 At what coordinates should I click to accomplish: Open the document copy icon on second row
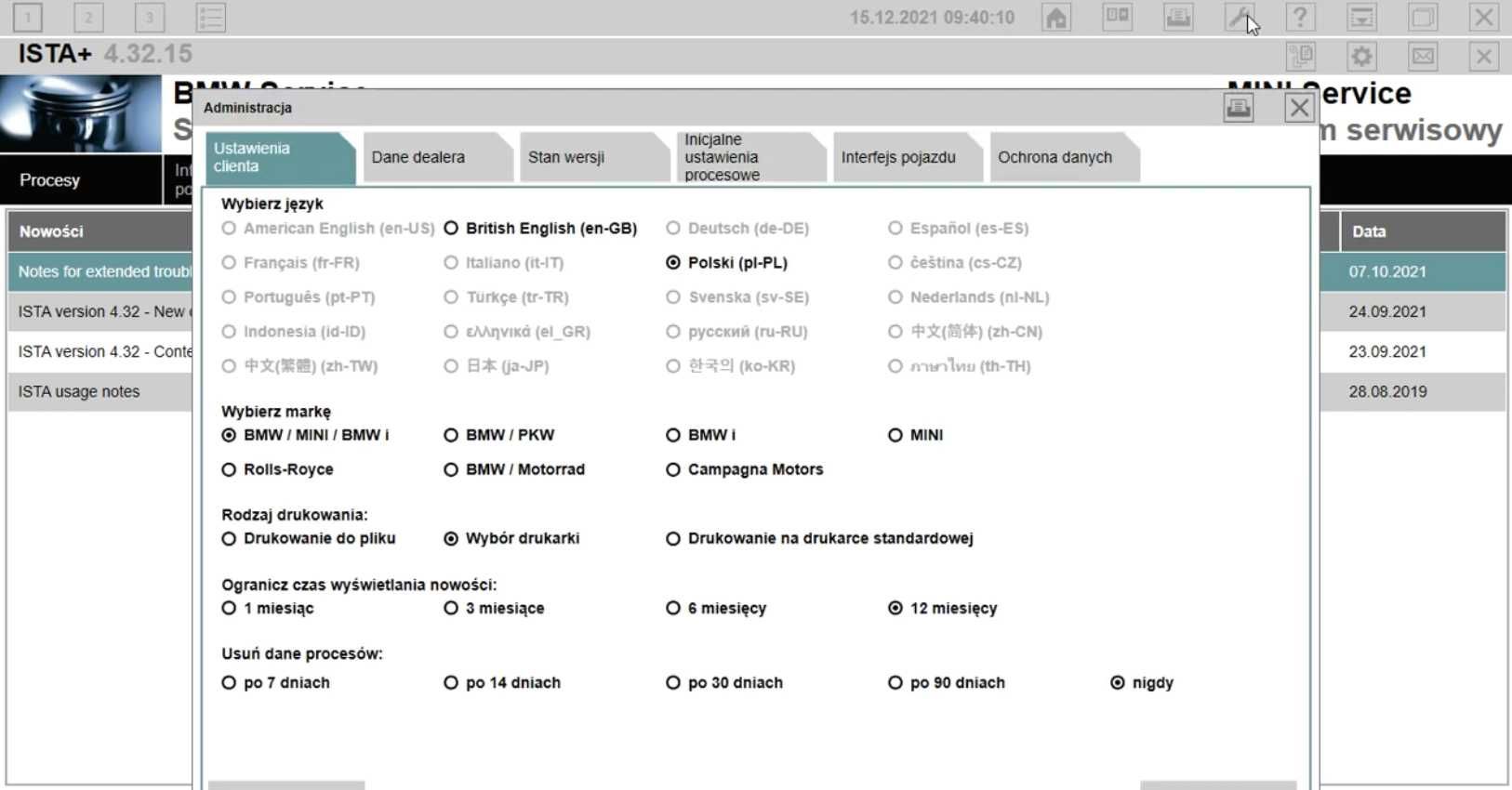click(x=1301, y=57)
